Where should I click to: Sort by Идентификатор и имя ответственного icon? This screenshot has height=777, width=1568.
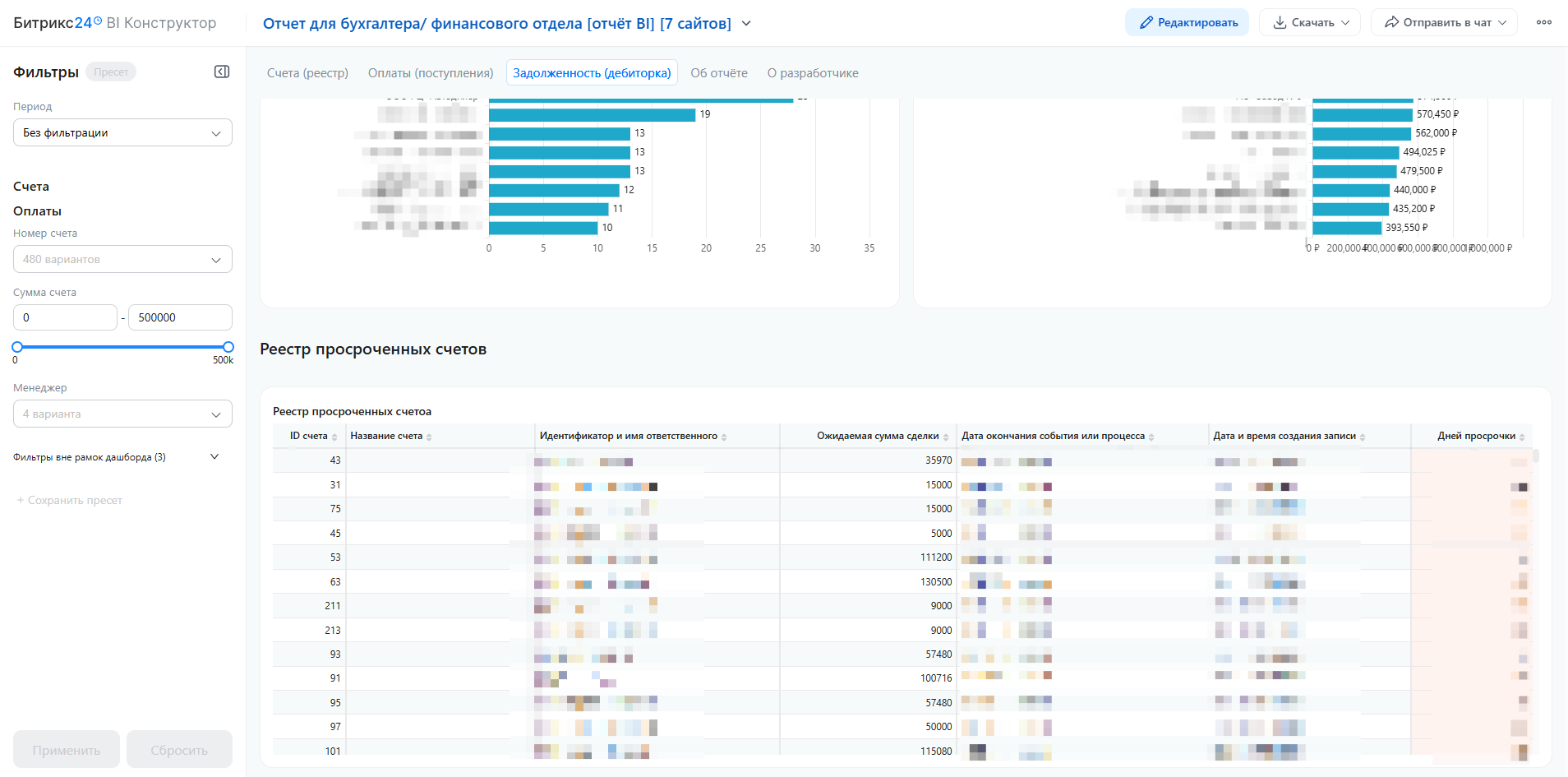(x=724, y=437)
